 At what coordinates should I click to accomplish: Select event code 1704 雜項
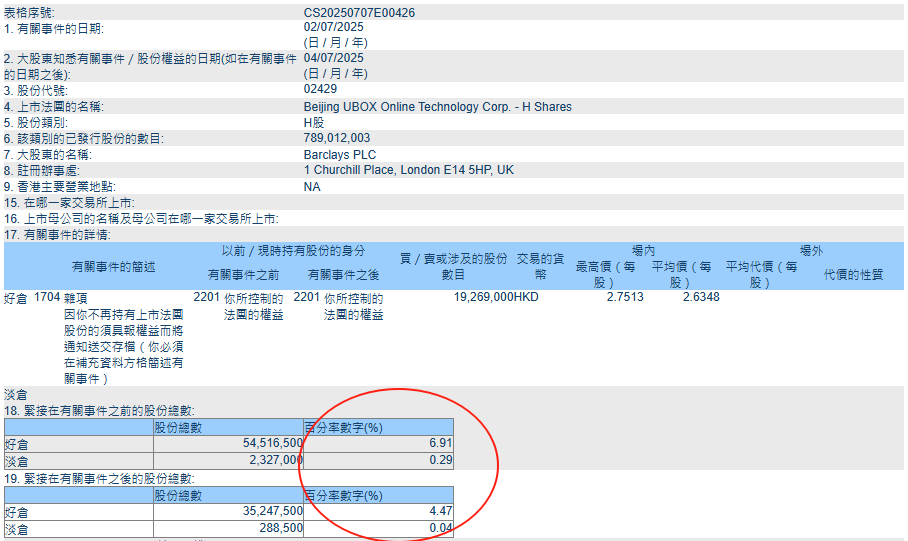click(x=61, y=298)
